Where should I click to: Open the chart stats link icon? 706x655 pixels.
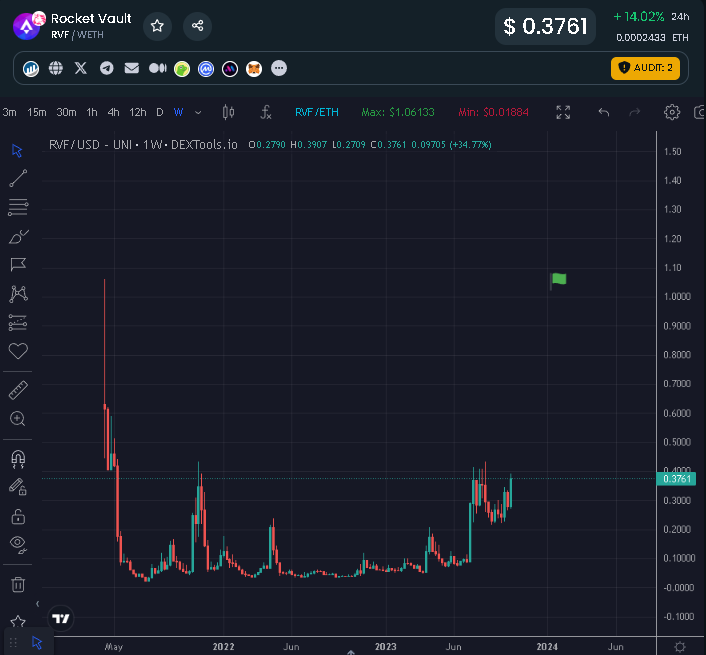31,68
